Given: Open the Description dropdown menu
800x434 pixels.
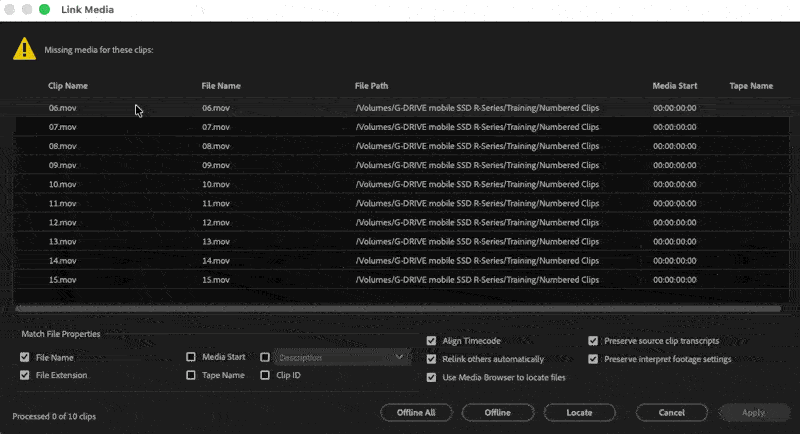Looking at the screenshot, I should tap(342, 357).
